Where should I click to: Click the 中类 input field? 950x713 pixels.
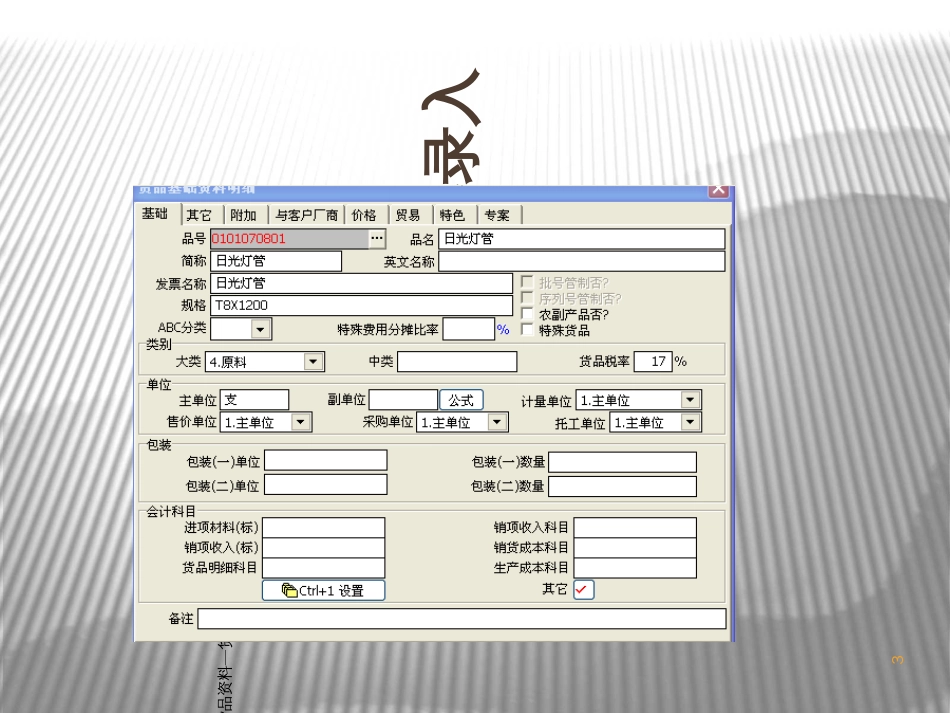tap(457, 362)
